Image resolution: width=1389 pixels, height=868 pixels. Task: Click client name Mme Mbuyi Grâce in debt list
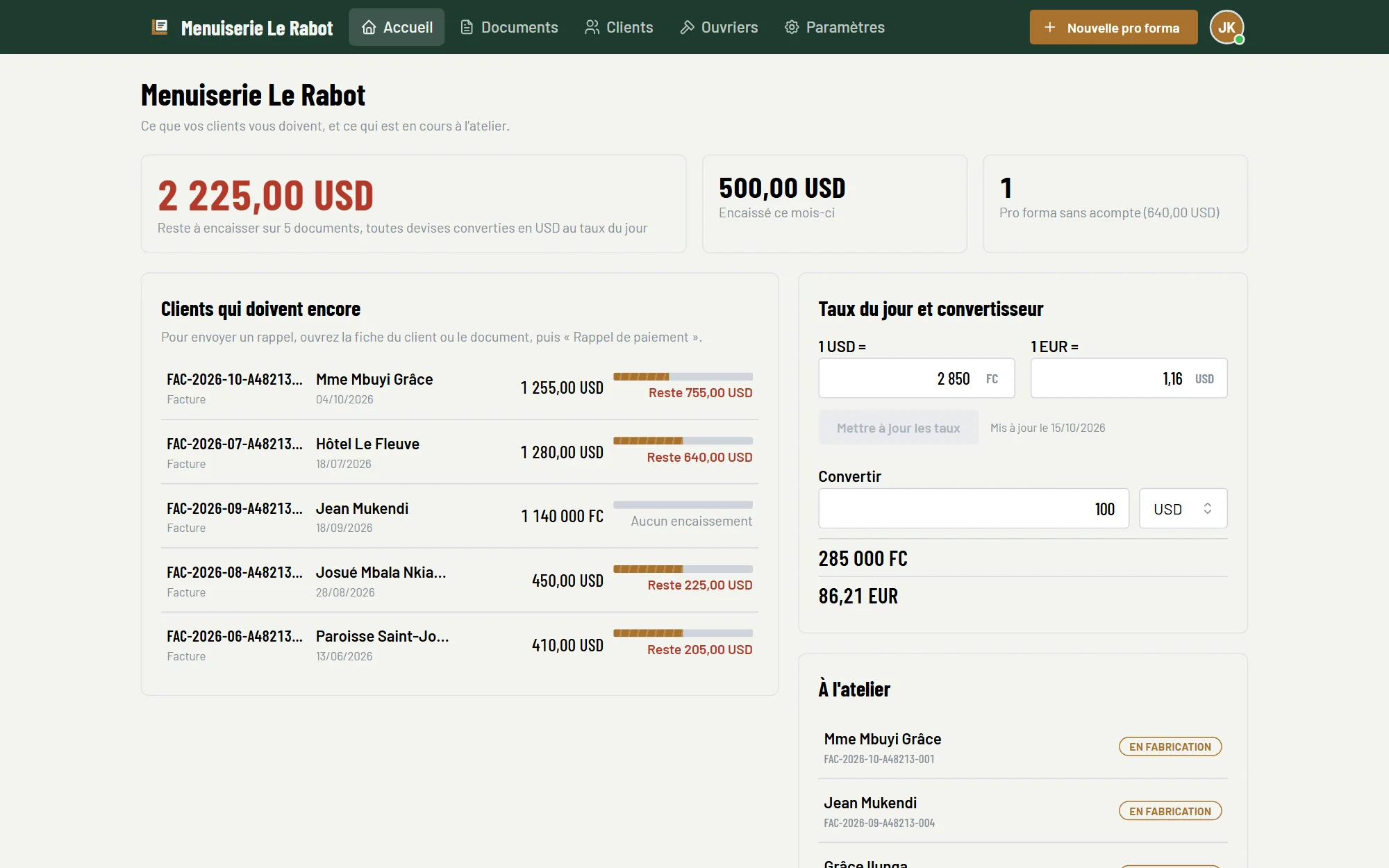coord(374,379)
